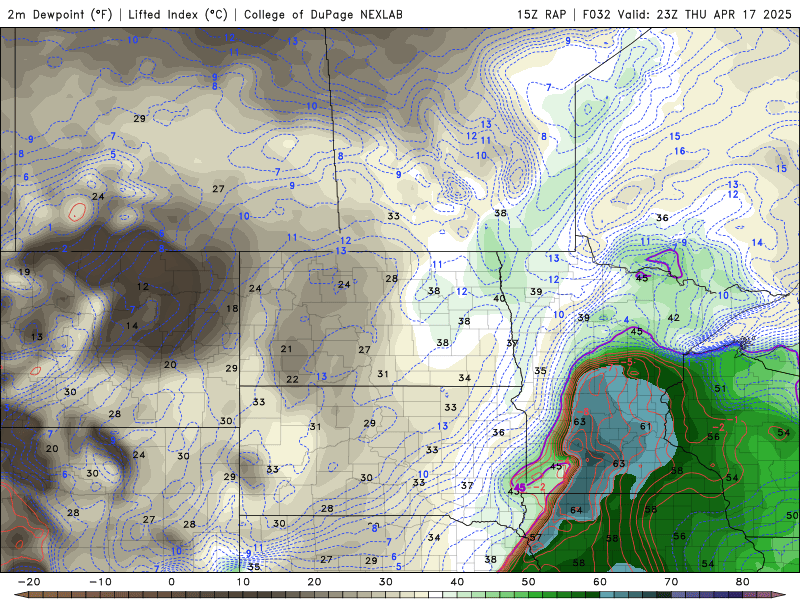Click the red -8 lifted index label
The width and height of the screenshot is (800, 600).
[583, 412]
